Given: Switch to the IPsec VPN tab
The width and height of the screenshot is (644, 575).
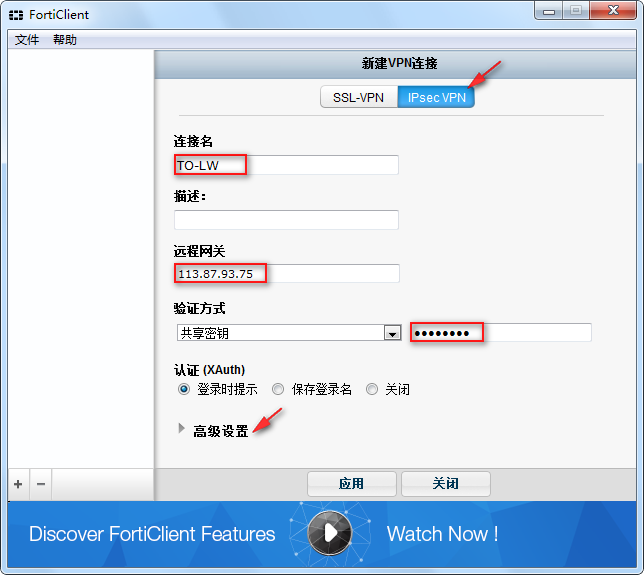Looking at the screenshot, I should [436, 97].
